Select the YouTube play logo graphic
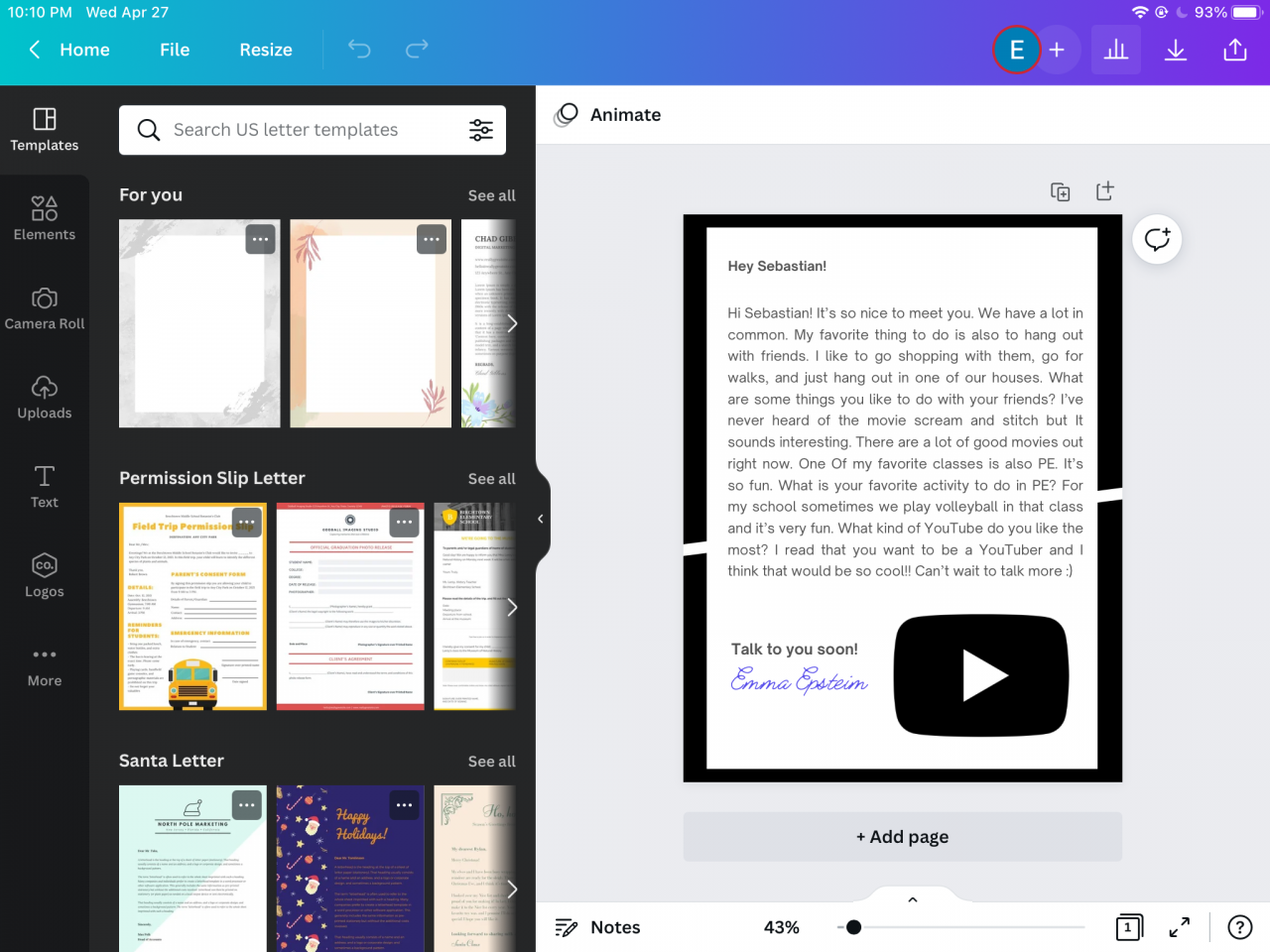This screenshot has width=1270, height=952. (981, 675)
